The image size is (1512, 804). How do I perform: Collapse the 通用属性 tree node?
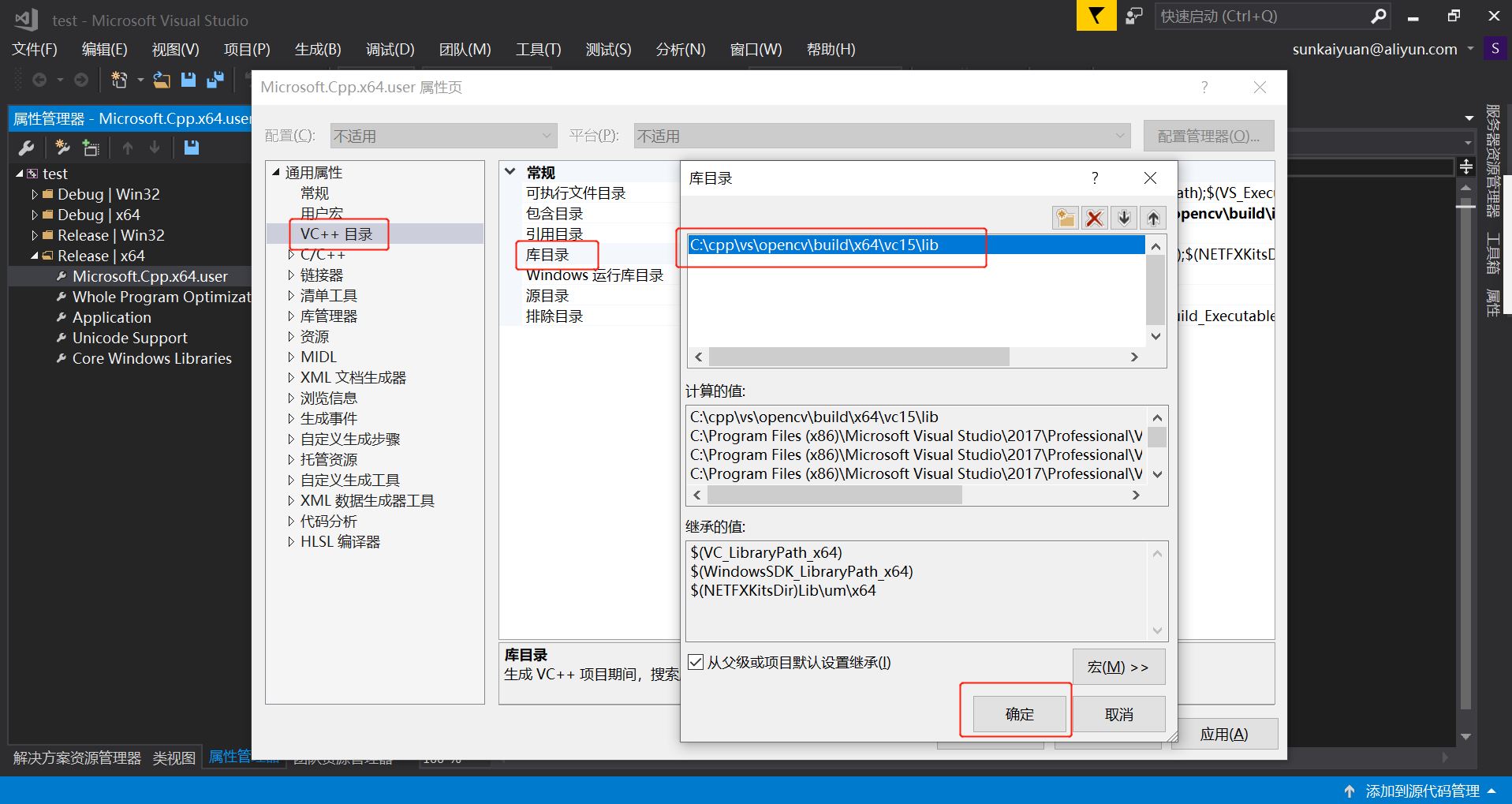click(x=276, y=172)
